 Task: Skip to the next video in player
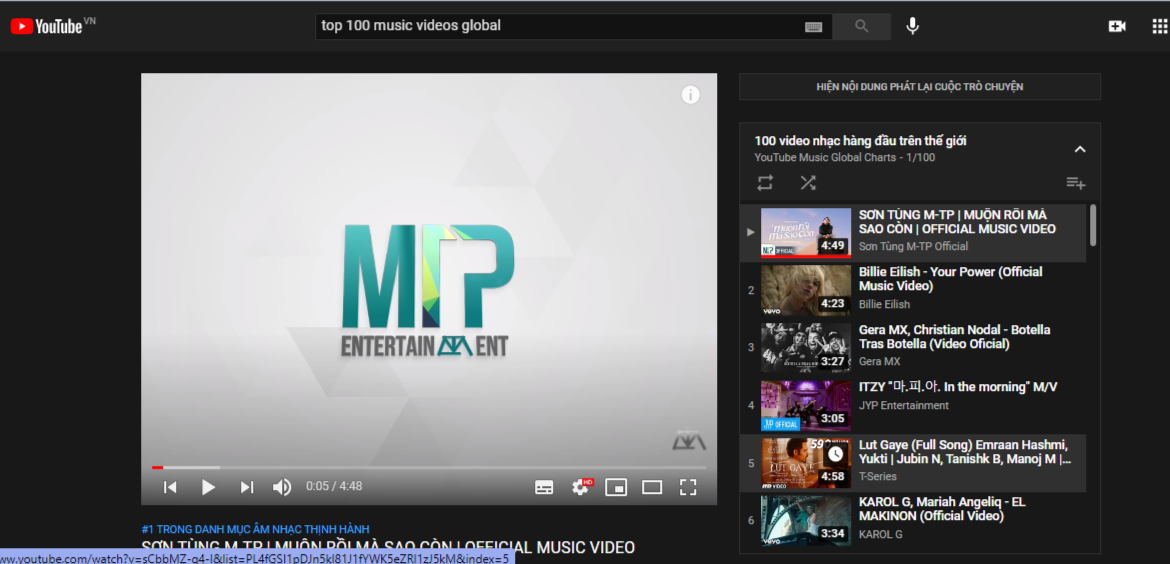point(246,487)
